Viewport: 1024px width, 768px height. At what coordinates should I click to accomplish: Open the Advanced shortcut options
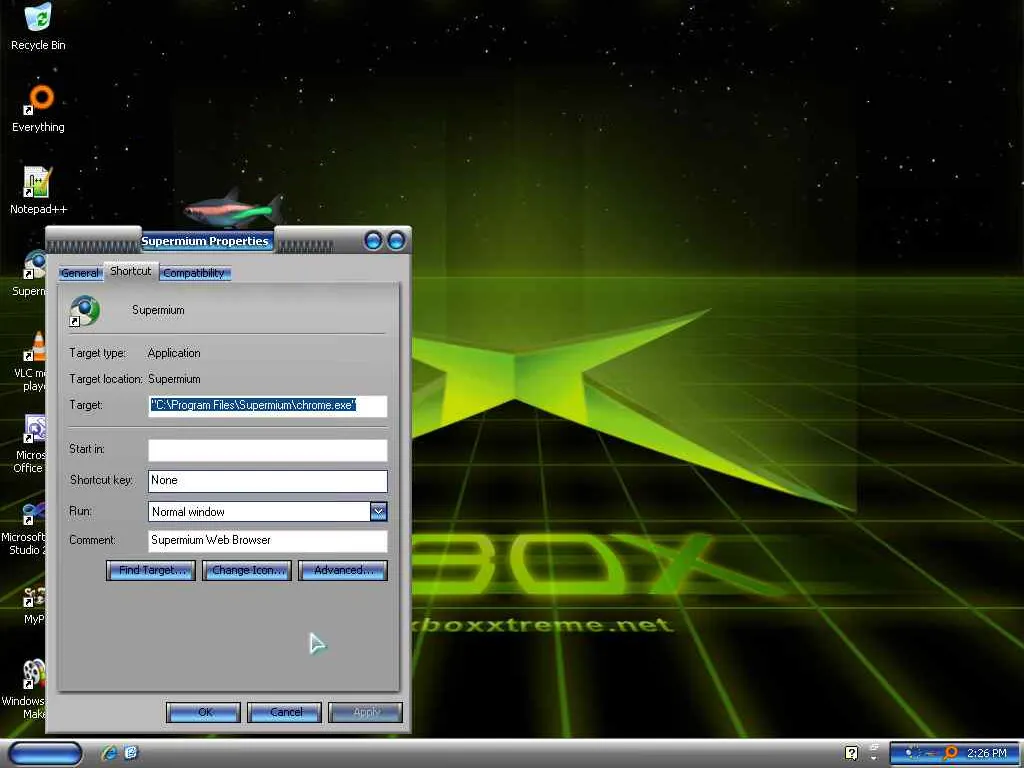coord(343,570)
